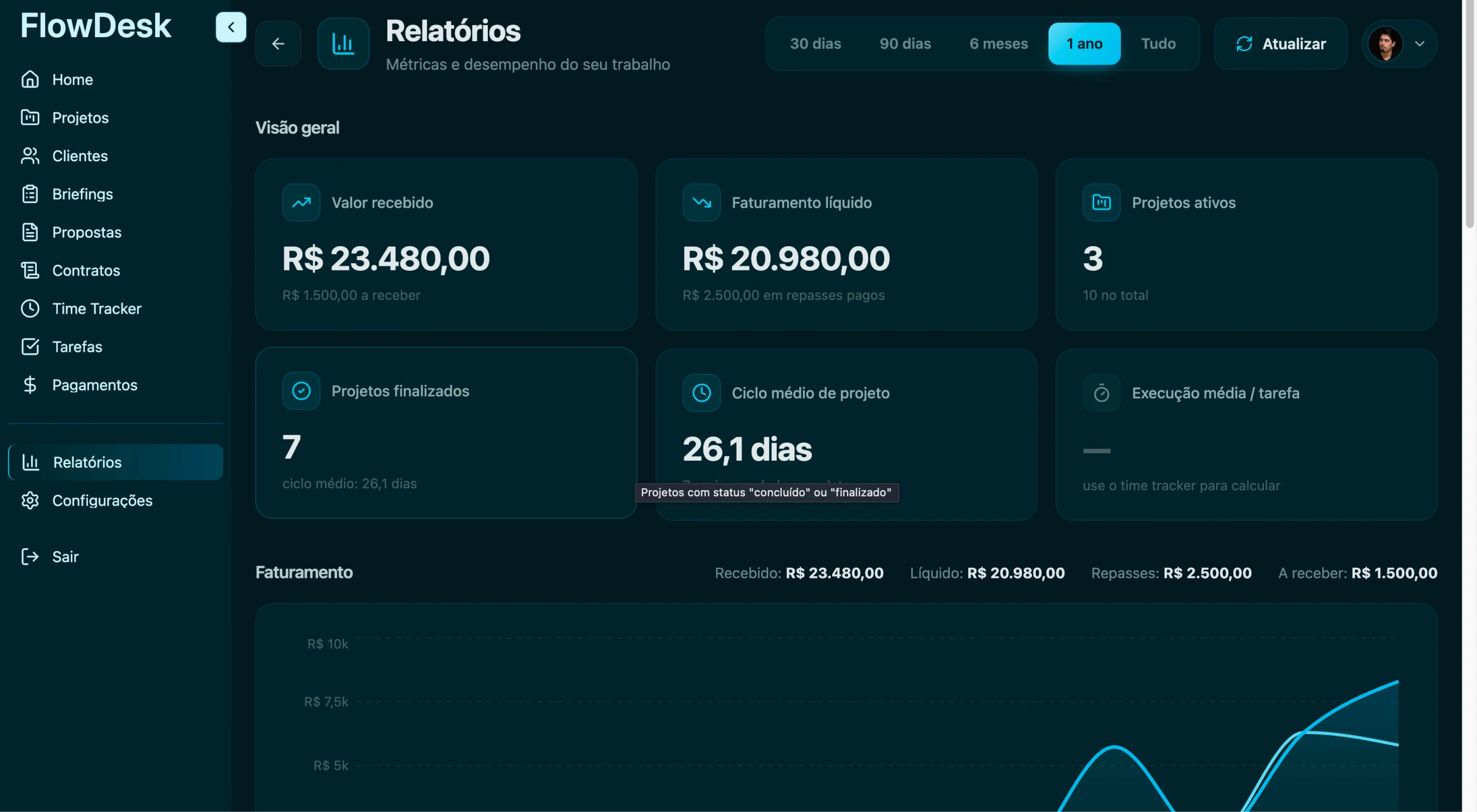Open the Home menu item
The height and width of the screenshot is (812, 1477).
pos(115,79)
